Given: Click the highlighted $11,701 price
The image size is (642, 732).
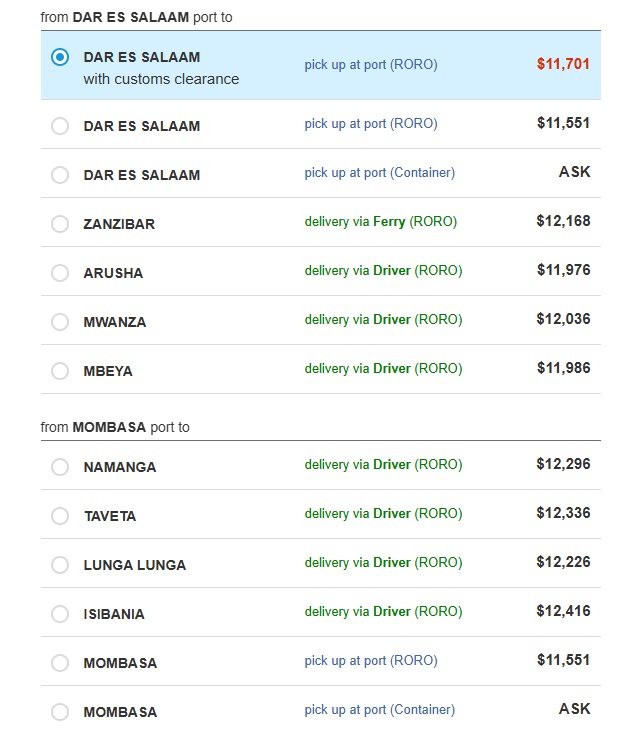Looking at the screenshot, I should tap(563, 64).
